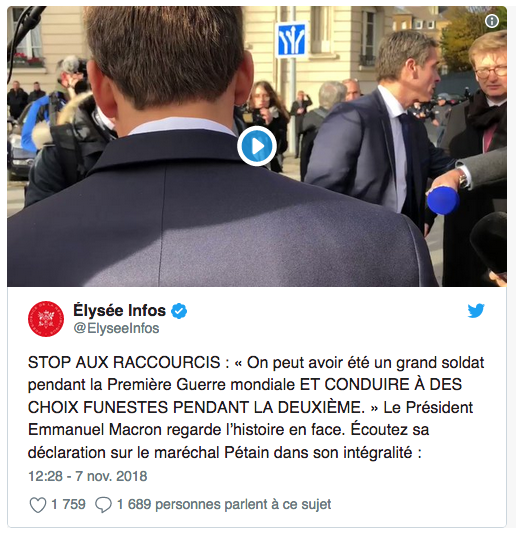Screen dimensions: 516x535
Task: Click "STOP AUX RACCOURCIS" tweet heading text
Action: [x=124, y=362]
